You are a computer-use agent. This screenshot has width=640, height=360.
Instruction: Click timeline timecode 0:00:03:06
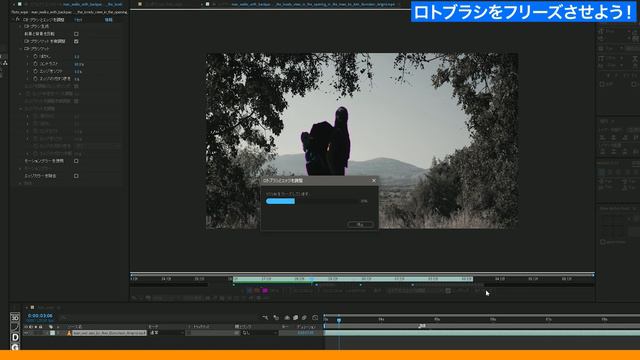pos(40,316)
